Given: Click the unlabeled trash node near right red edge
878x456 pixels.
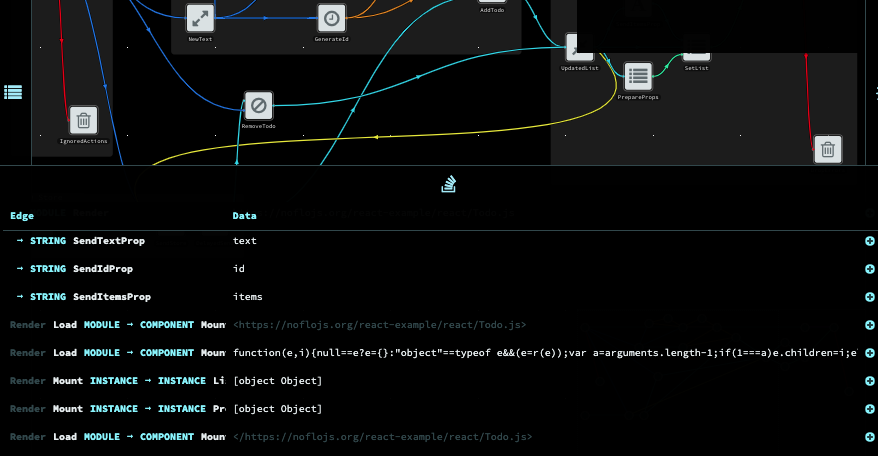Looking at the screenshot, I should pyautogui.click(x=828, y=150).
